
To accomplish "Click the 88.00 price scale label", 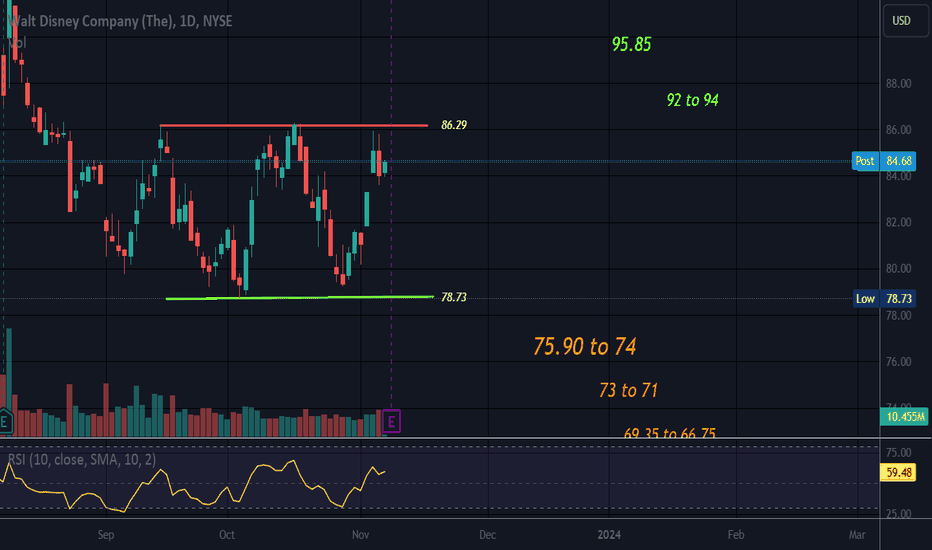I will click(x=898, y=83).
